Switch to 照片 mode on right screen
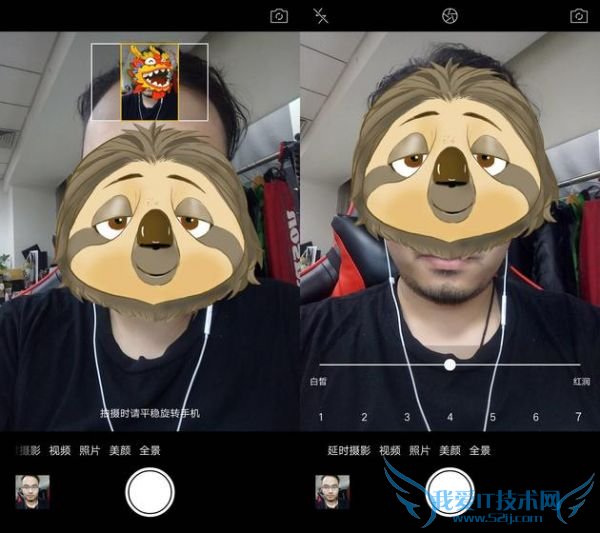The height and width of the screenshot is (533, 600). (420, 450)
